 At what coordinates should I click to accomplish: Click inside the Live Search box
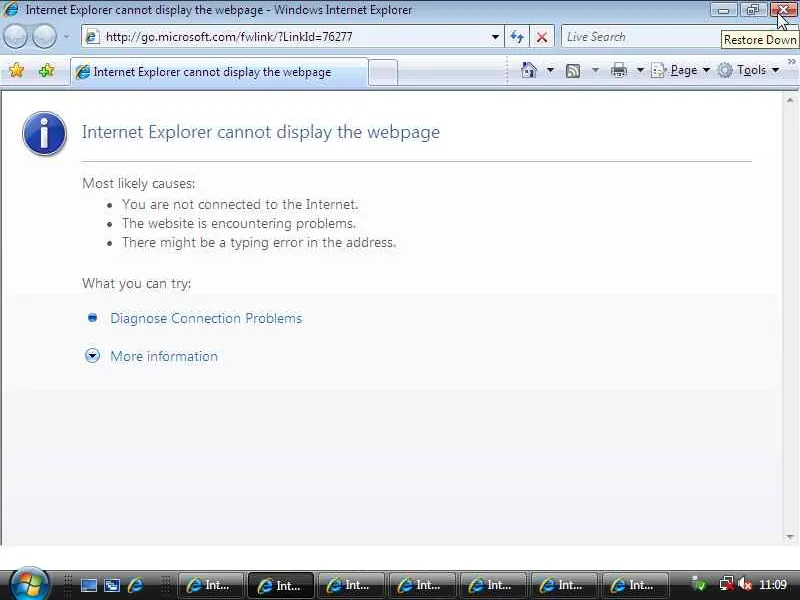(640, 37)
